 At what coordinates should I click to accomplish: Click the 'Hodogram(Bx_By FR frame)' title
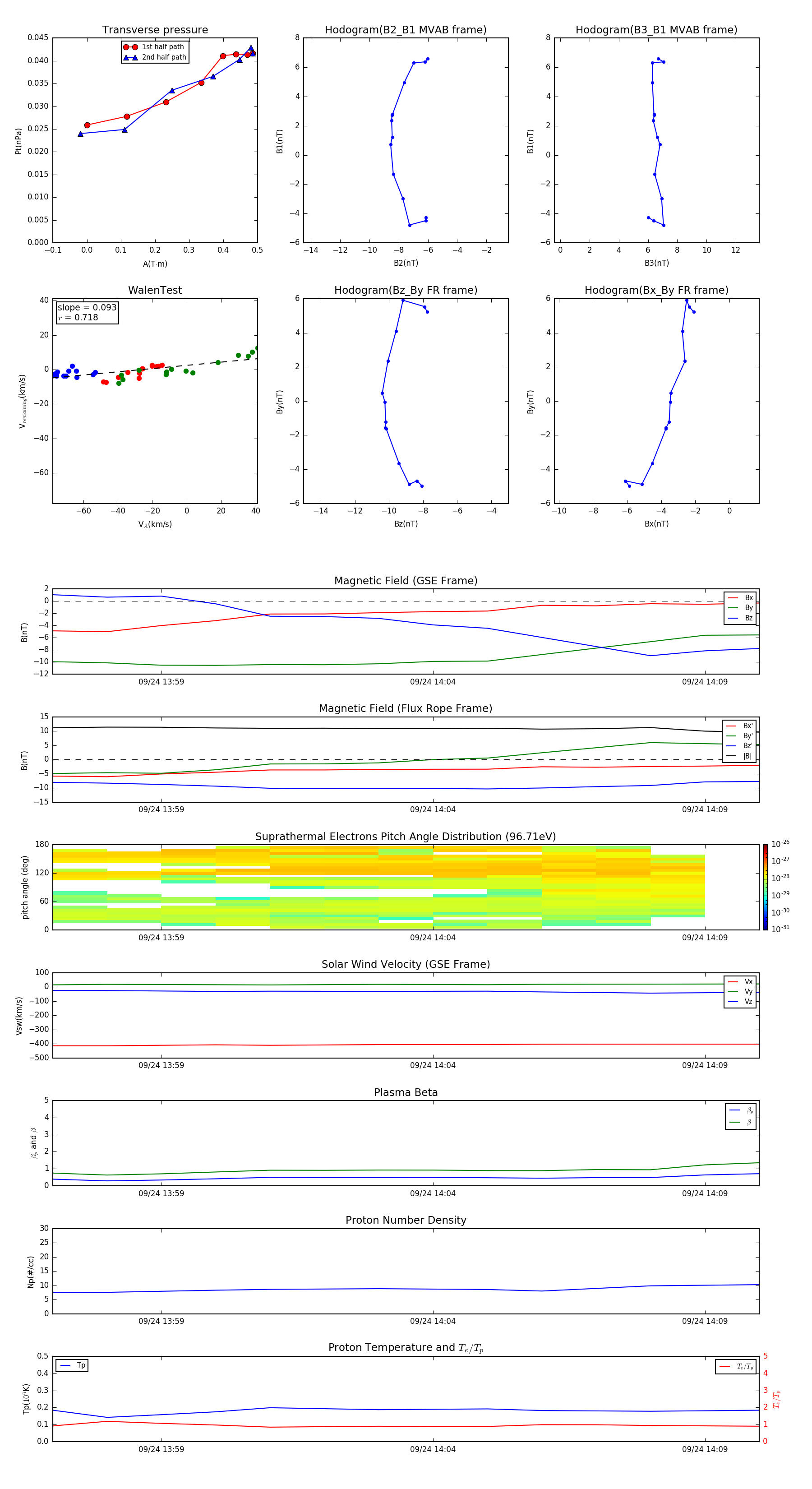tap(656, 290)
